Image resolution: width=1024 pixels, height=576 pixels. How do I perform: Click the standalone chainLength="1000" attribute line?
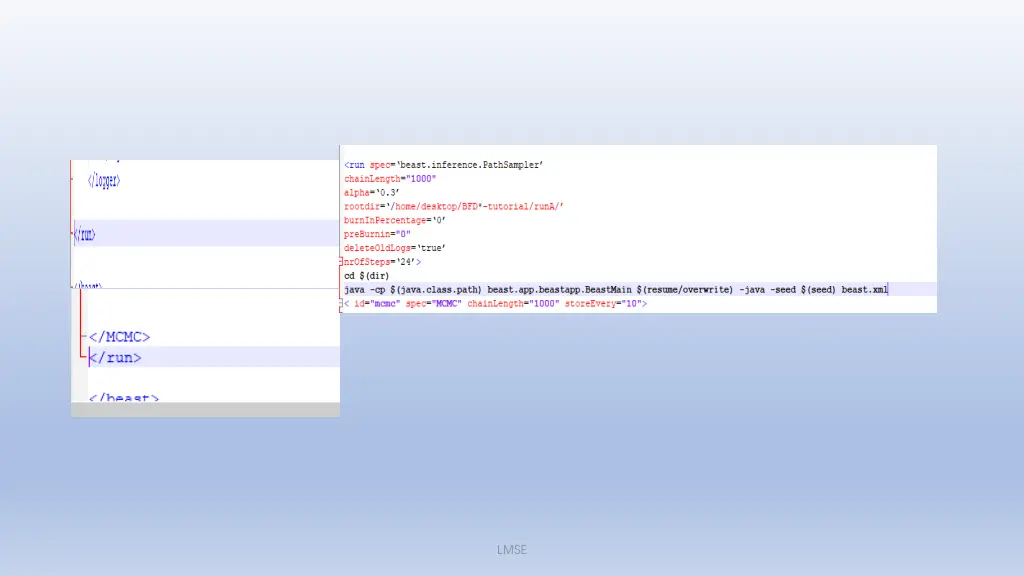pos(390,179)
